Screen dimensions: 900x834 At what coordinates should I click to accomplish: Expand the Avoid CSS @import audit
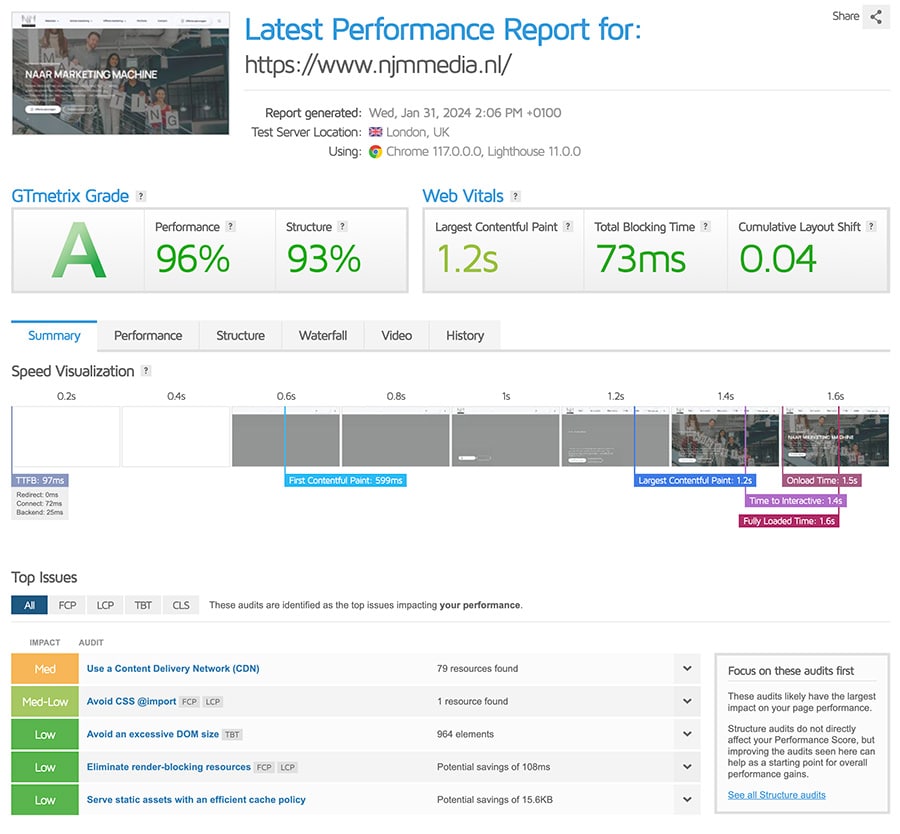[x=687, y=701]
